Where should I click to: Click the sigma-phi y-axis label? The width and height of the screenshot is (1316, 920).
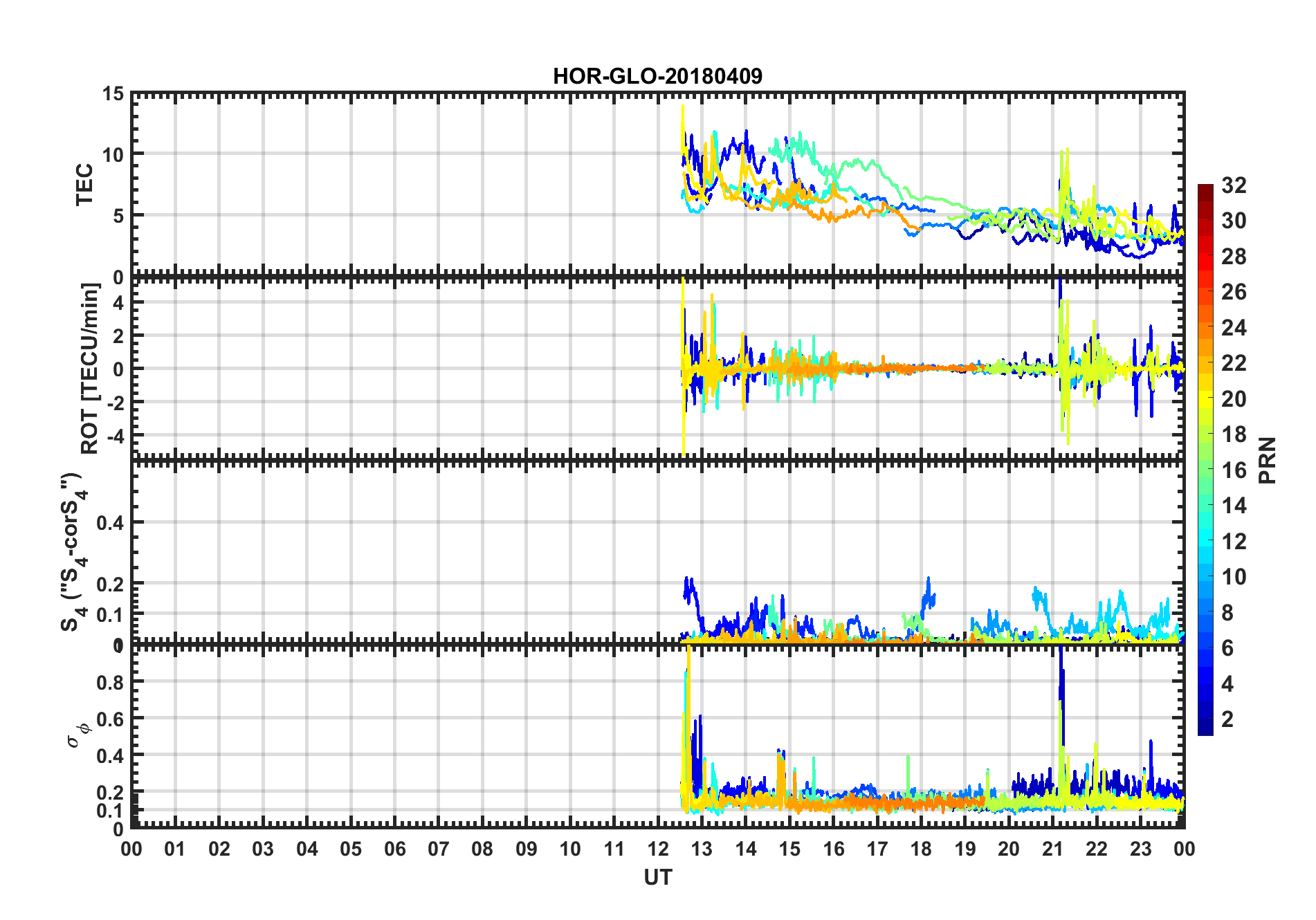78,735
